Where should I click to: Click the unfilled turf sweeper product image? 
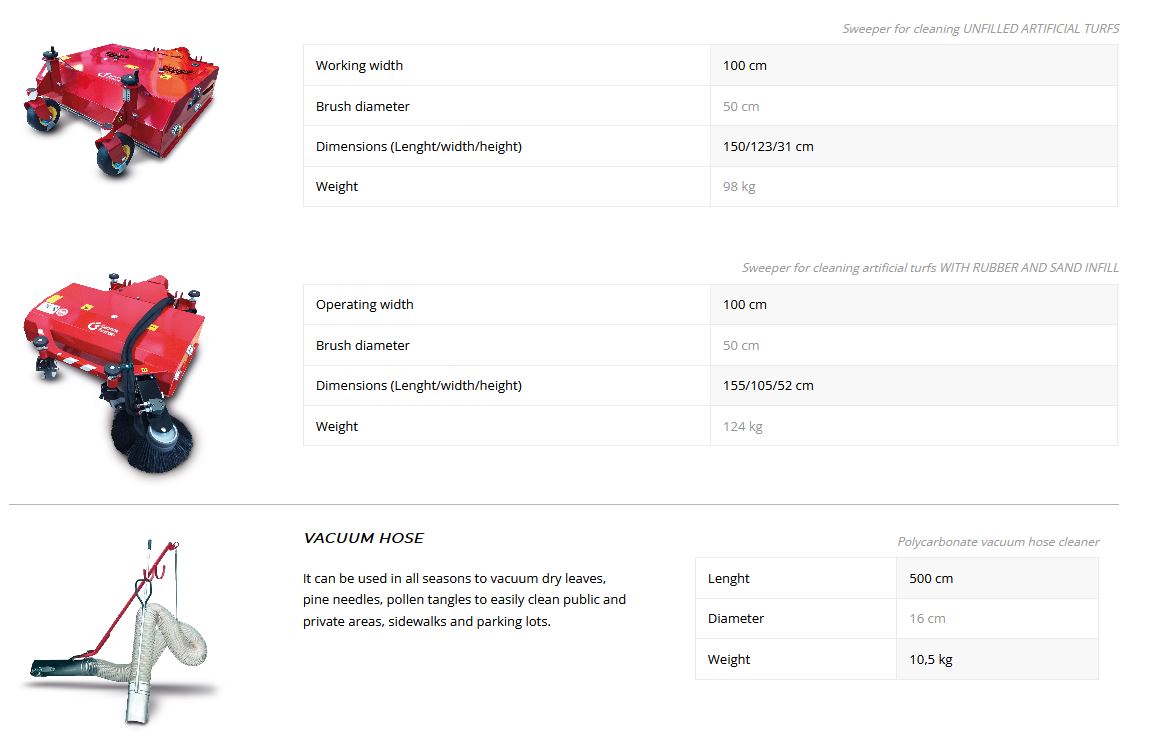122,108
